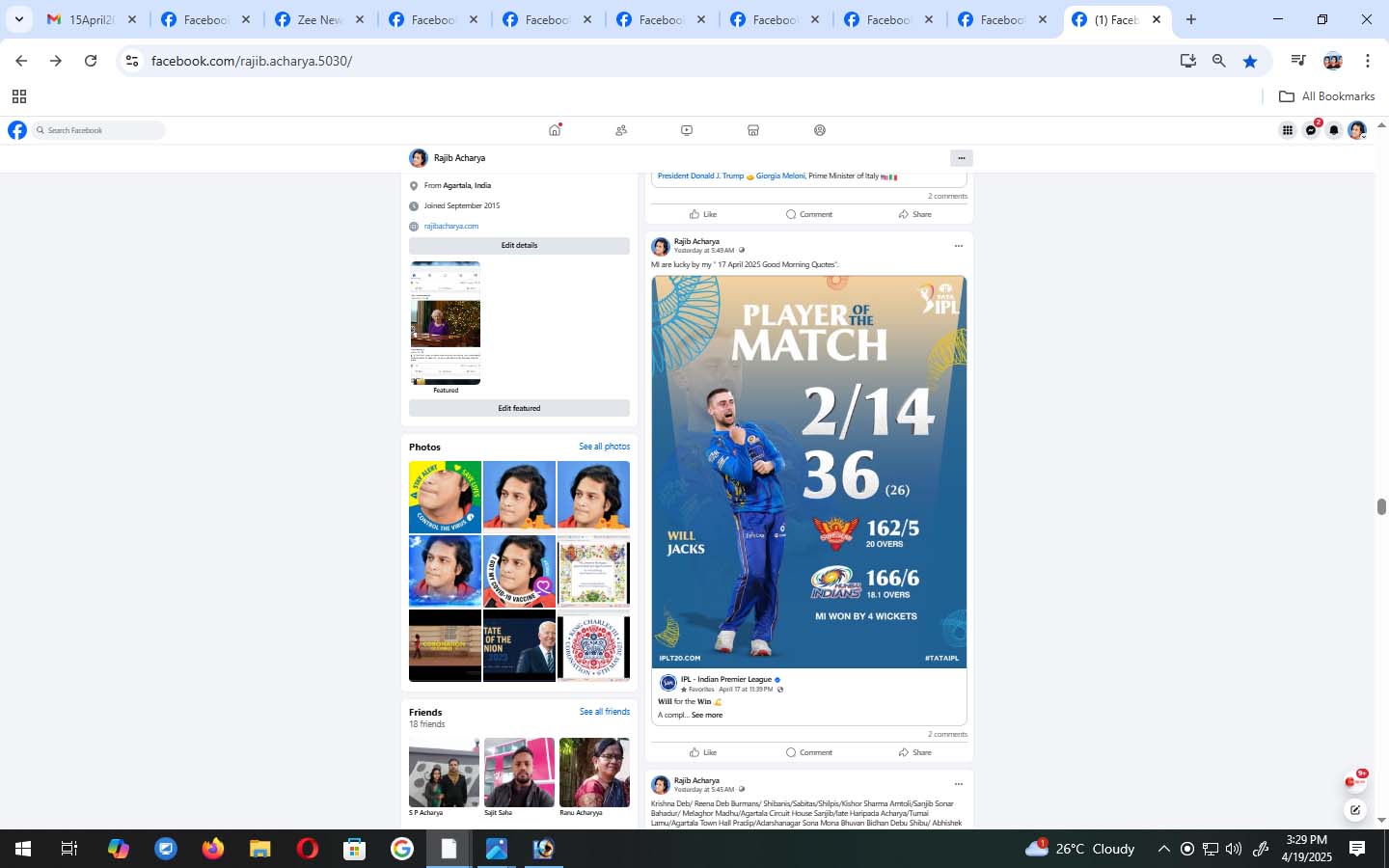Open options menu for the 5:45 AM post

[959, 784]
